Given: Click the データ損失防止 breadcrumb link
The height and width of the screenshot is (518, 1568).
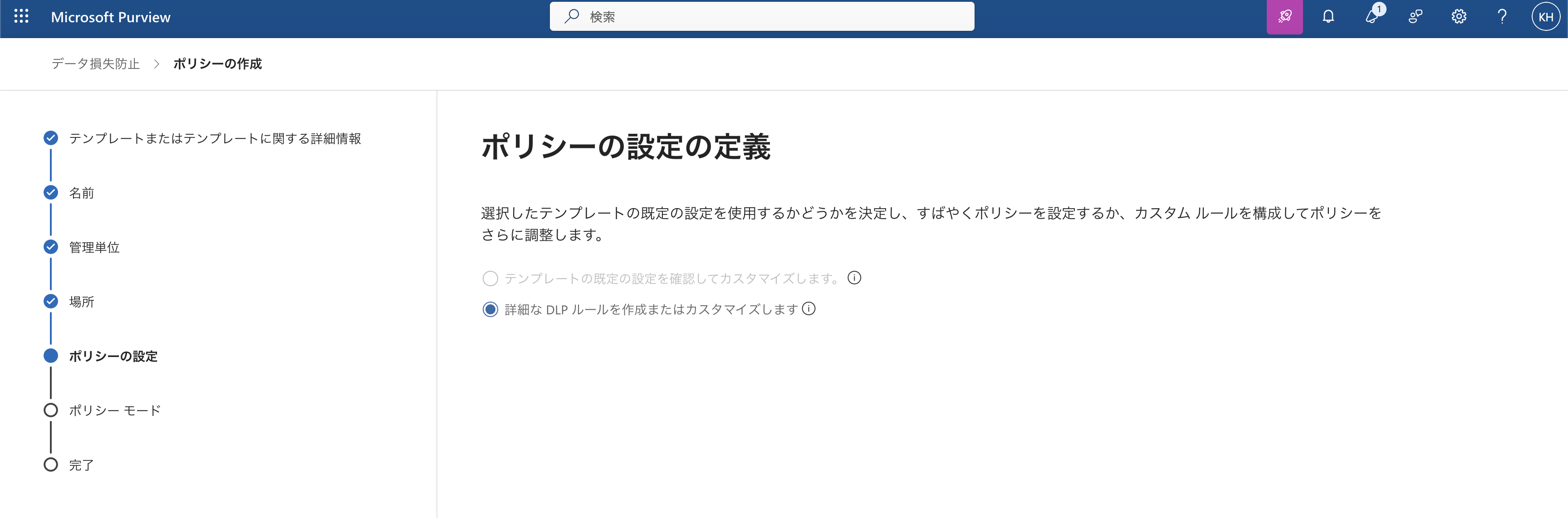Looking at the screenshot, I should coord(96,64).
